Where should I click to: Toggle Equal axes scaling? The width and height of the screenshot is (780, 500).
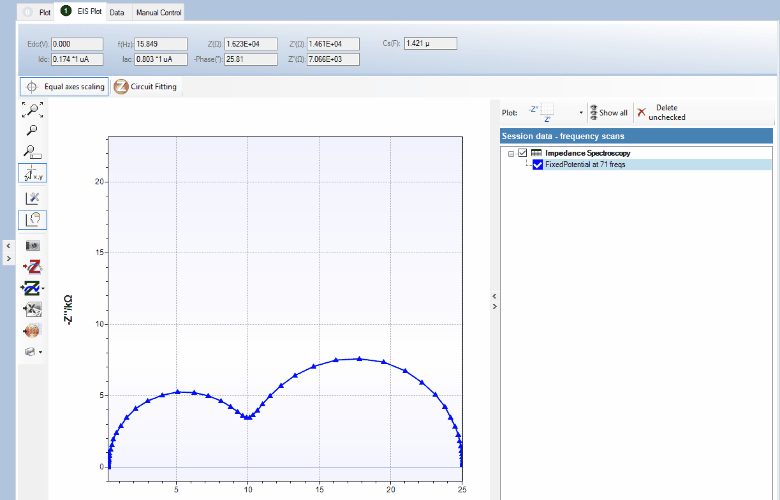coord(65,87)
